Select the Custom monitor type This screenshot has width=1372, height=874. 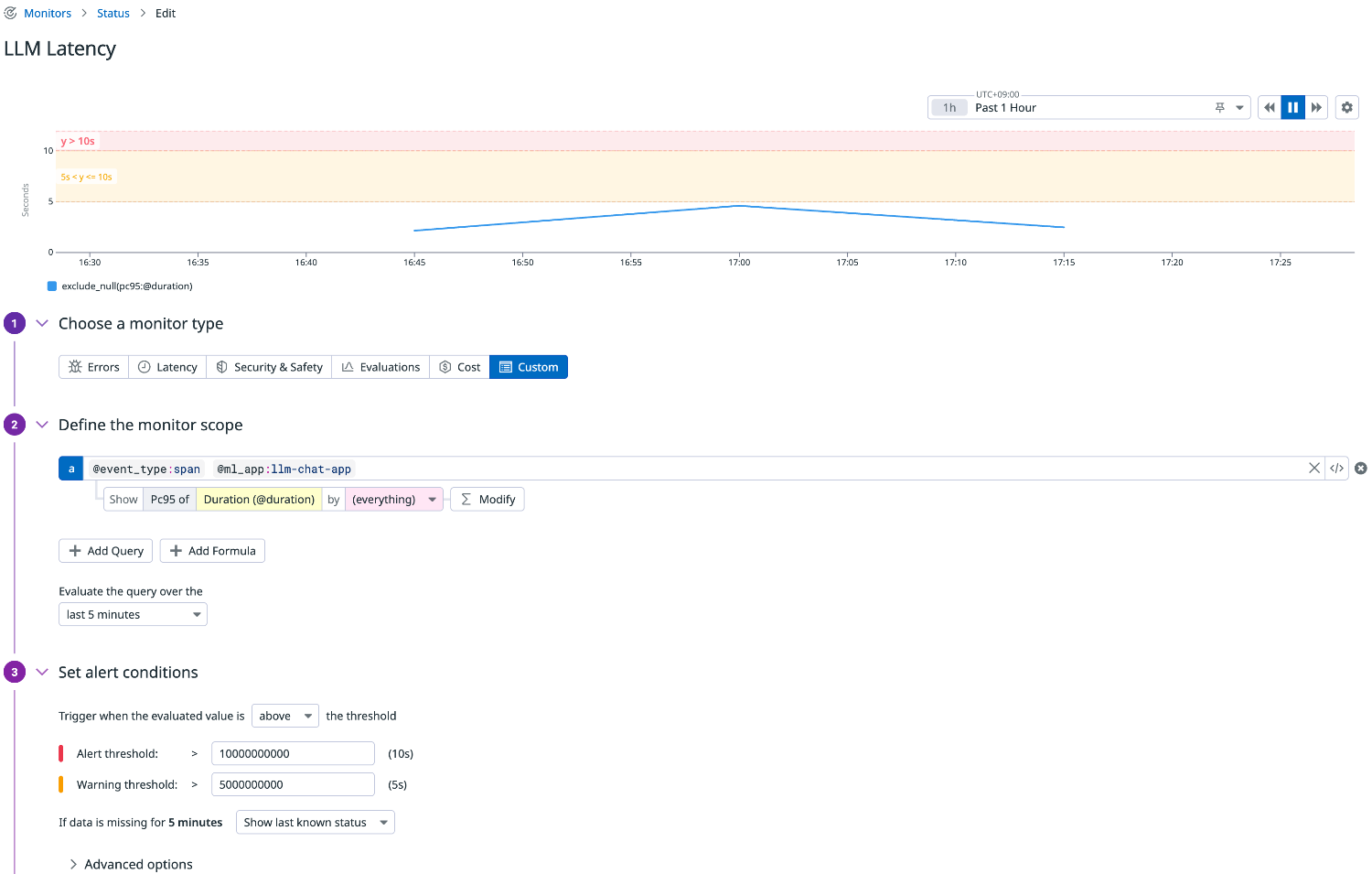click(528, 367)
